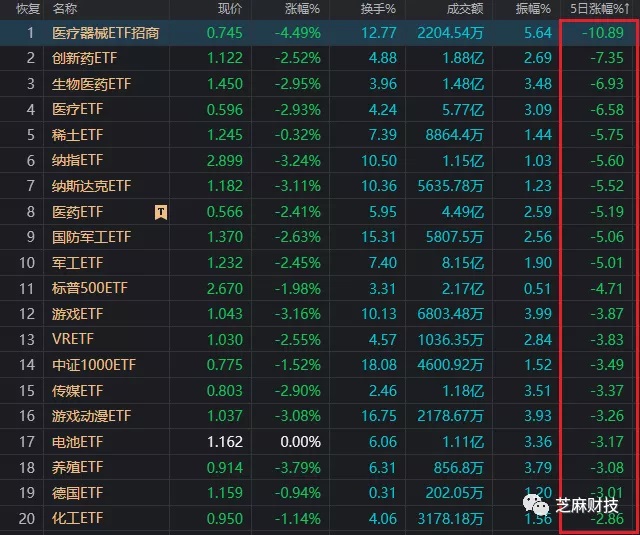Sort by 5日涨幅% column header
The height and width of the screenshot is (535, 640).
pos(600,8)
